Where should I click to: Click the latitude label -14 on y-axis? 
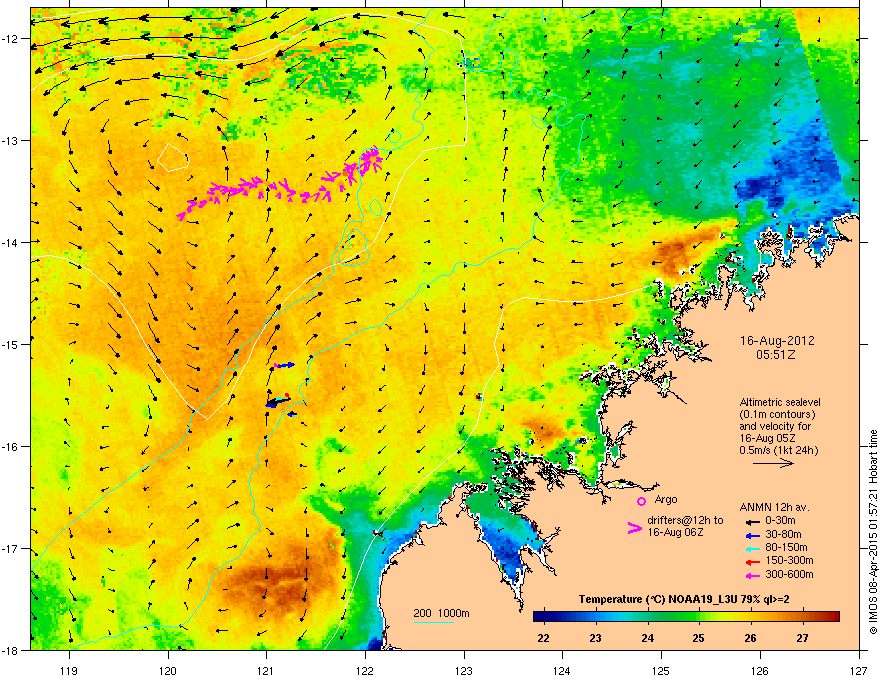[x=11, y=242]
